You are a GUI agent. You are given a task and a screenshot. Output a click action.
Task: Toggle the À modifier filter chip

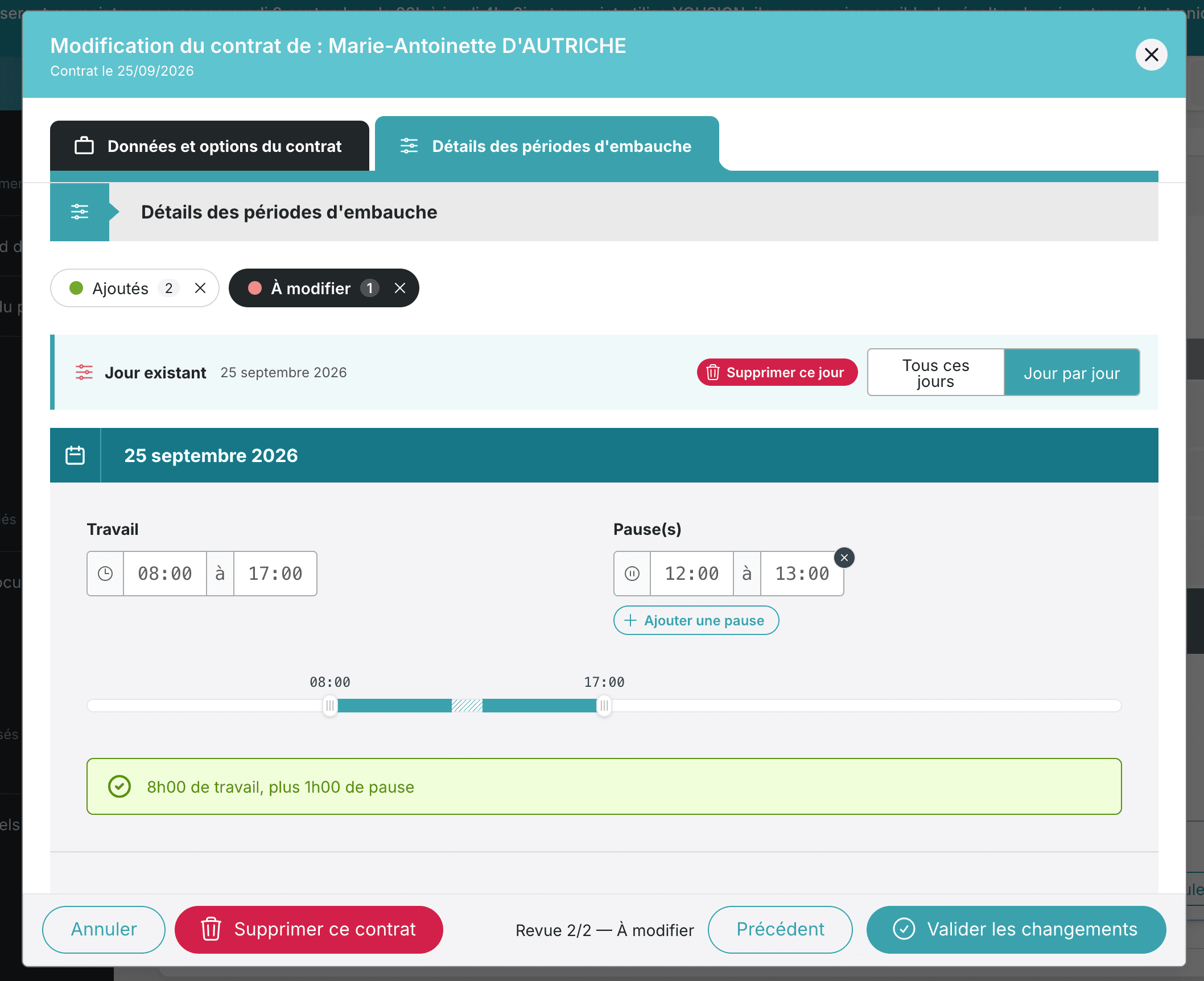pyautogui.click(x=324, y=288)
